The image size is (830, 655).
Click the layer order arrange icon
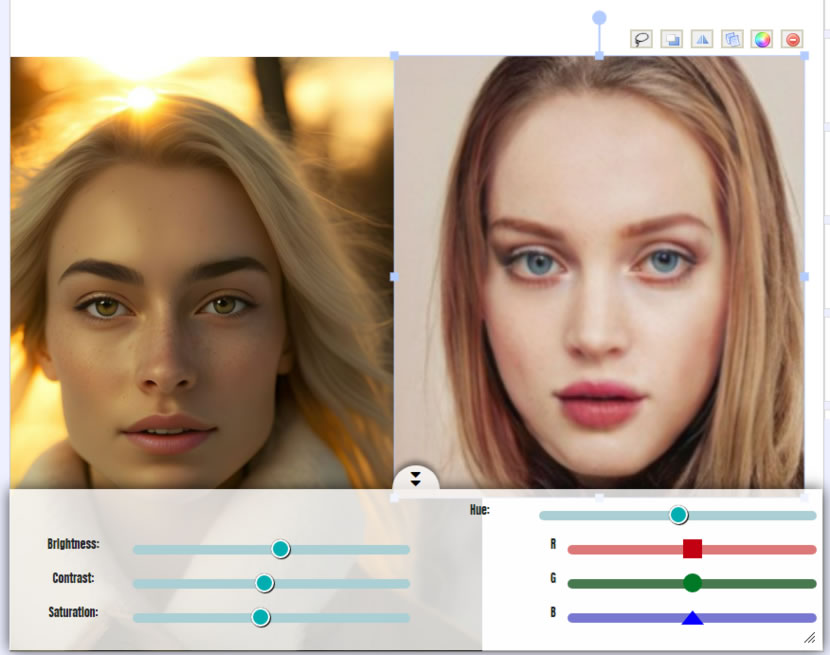672,39
